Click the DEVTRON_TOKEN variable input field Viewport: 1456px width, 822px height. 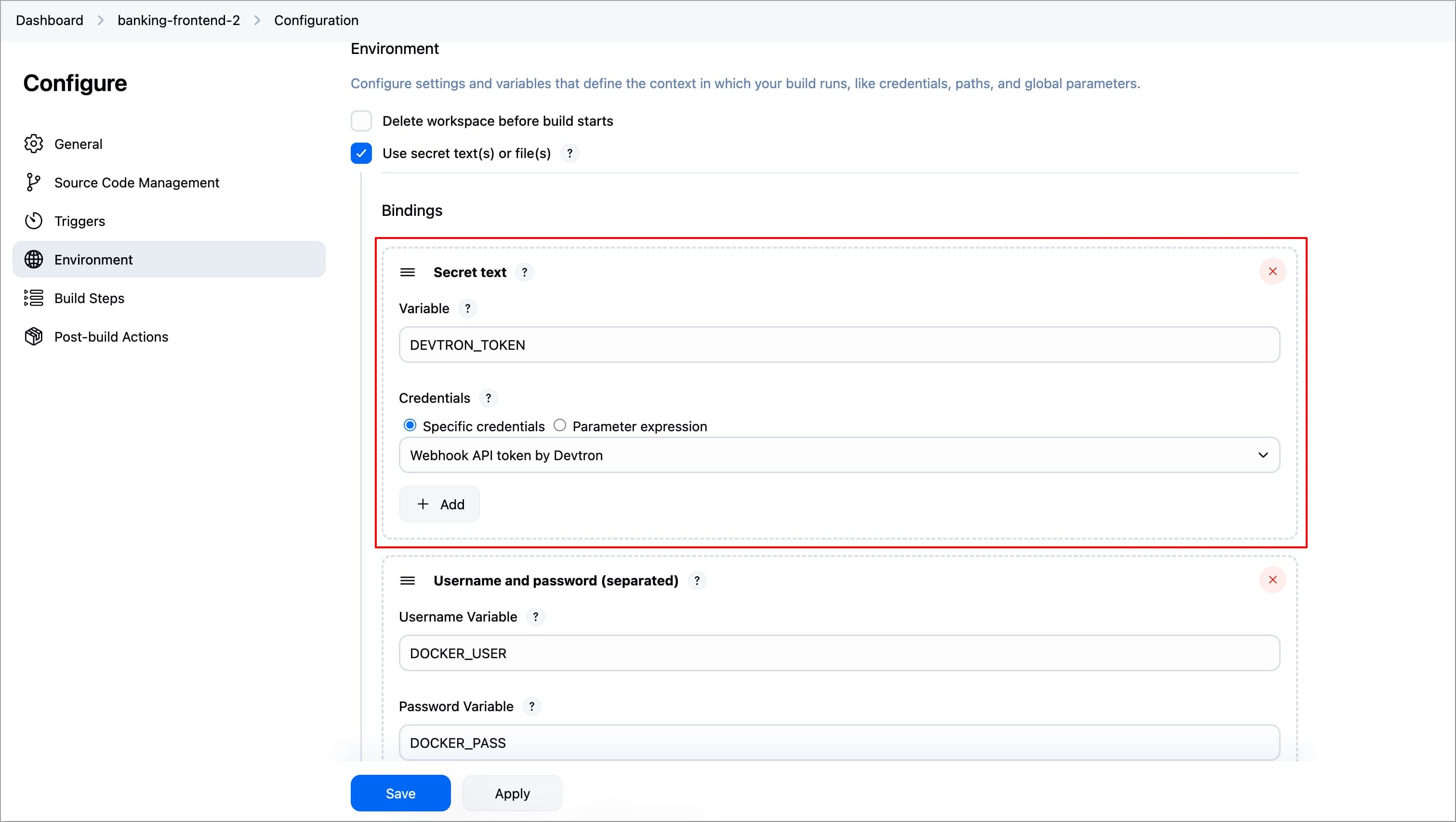(839, 345)
